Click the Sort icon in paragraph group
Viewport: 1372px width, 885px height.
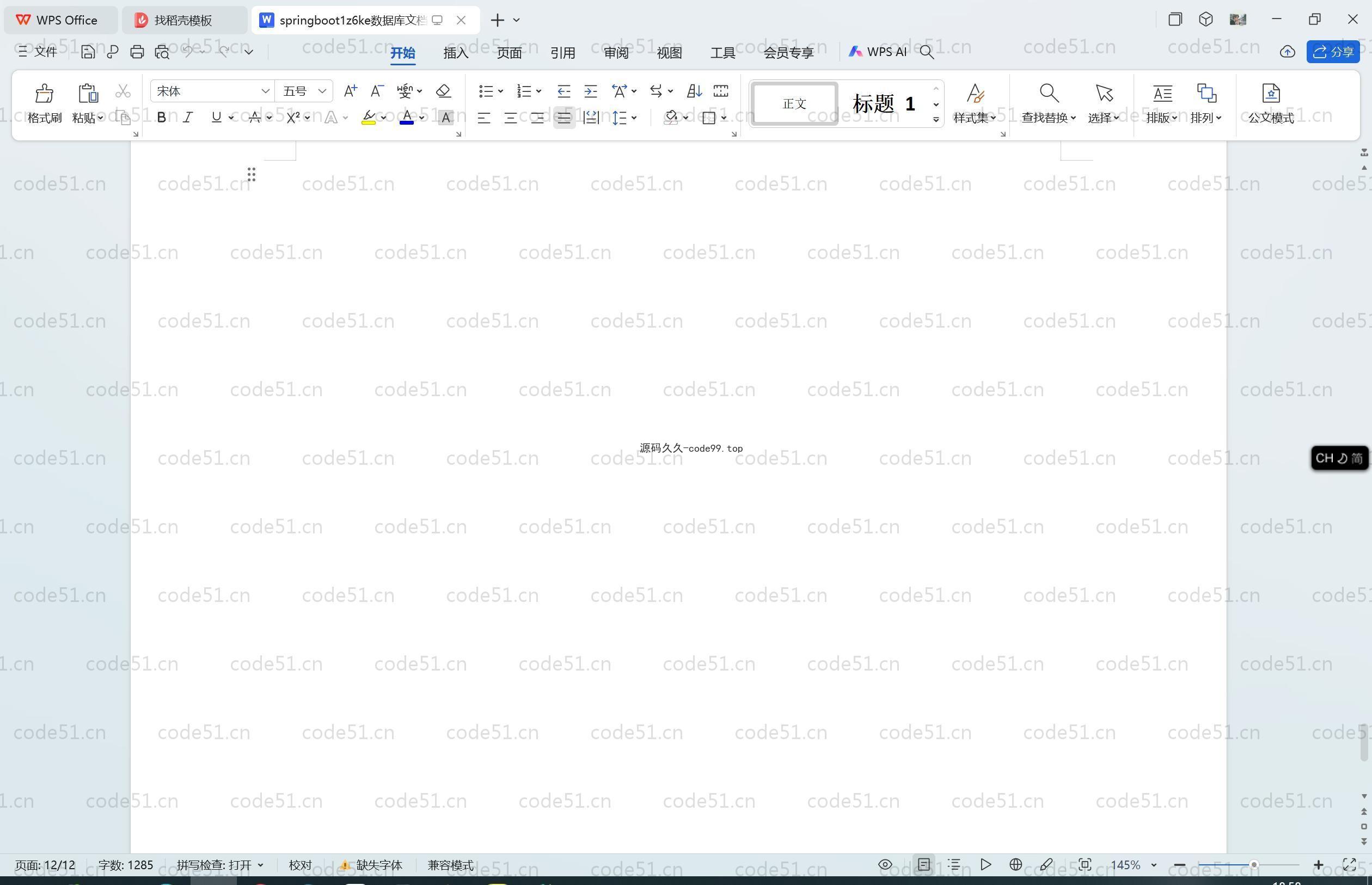point(694,91)
